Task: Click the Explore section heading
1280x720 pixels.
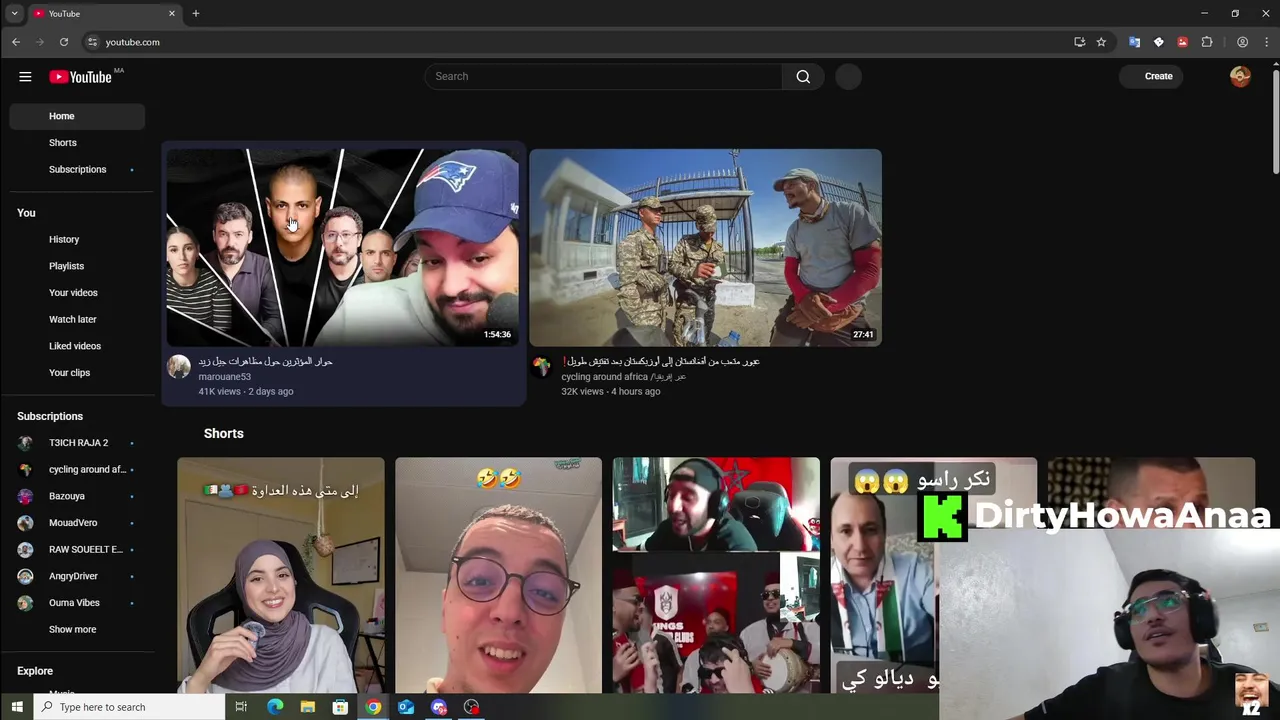Action: 35,671
